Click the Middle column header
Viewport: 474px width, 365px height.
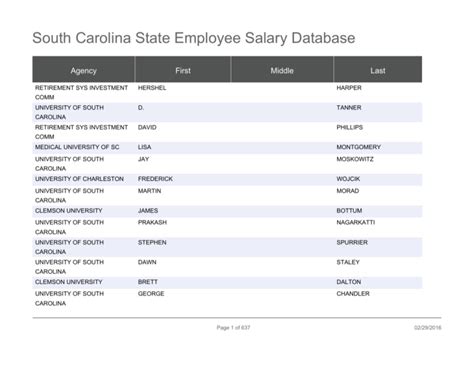[x=282, y=69]
